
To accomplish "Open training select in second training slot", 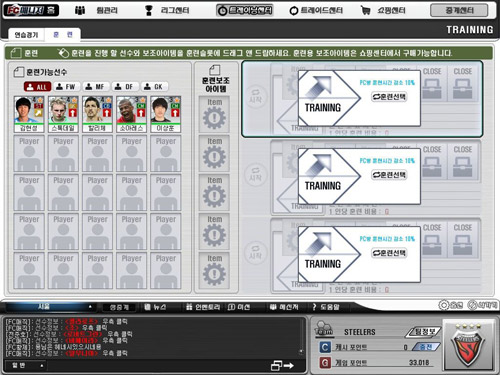I will 389,175.
